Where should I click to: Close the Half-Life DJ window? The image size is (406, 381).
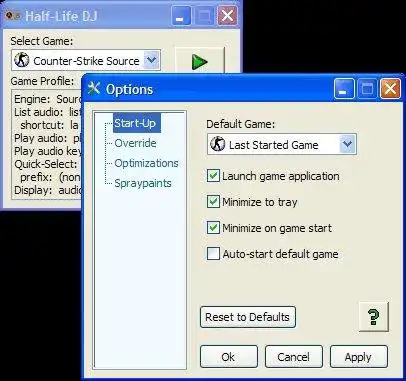[227, 16]
